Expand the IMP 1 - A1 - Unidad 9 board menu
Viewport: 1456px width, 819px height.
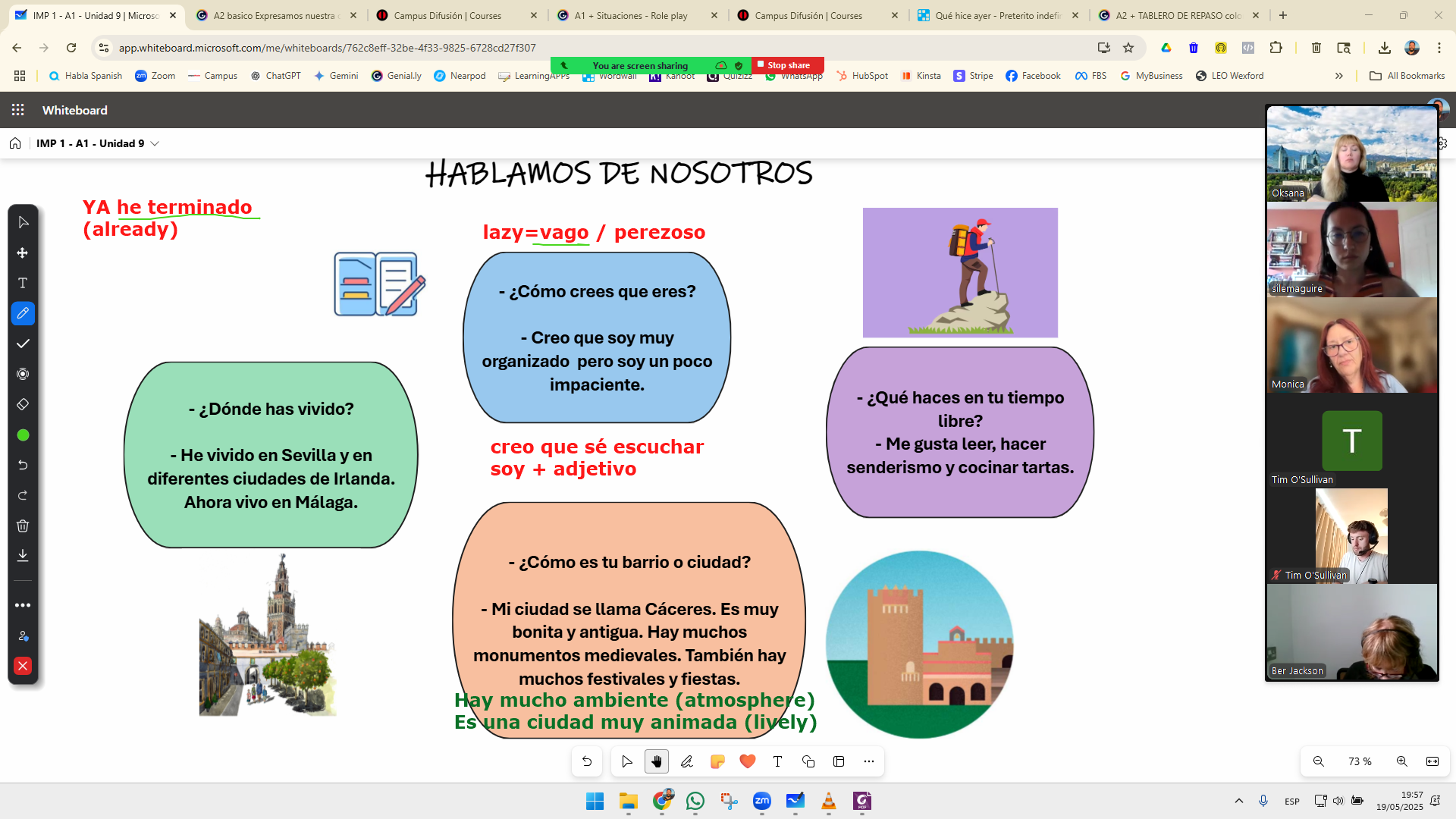tap(155, 143)
